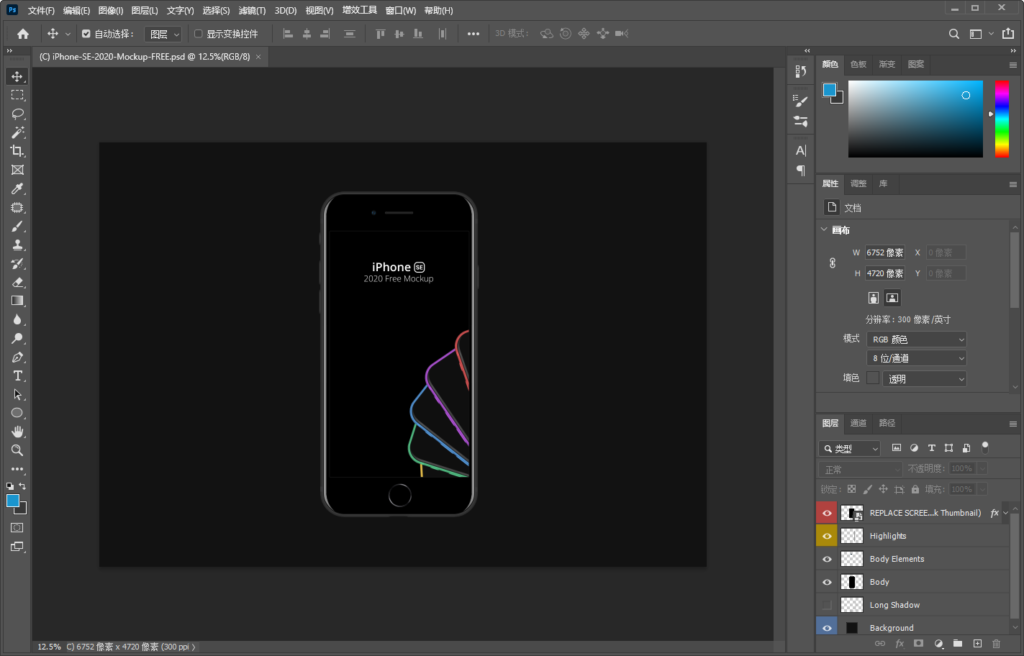Select the Gradient tool

17,301
